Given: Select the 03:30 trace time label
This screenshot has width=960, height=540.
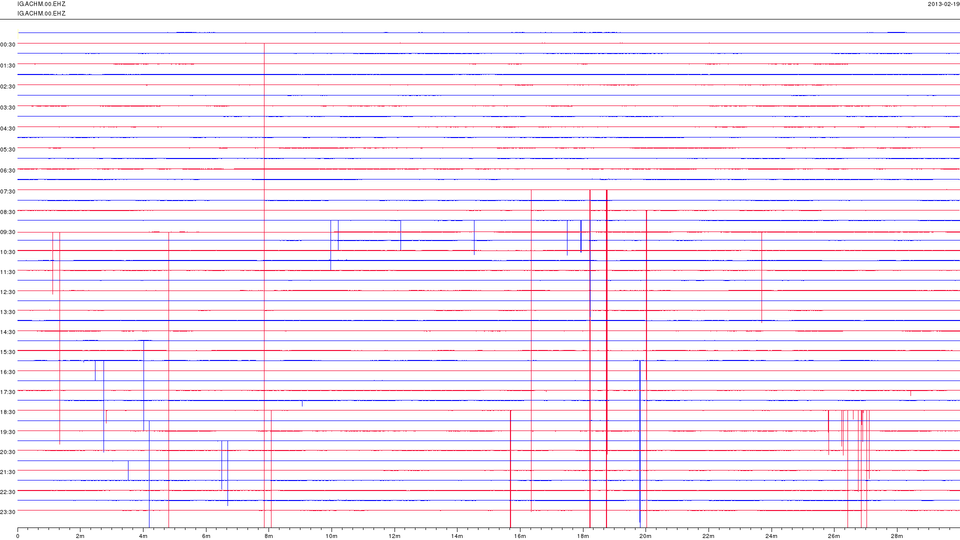Looking at the screenshot, I should pyautogui.click(x=7, y=107).
